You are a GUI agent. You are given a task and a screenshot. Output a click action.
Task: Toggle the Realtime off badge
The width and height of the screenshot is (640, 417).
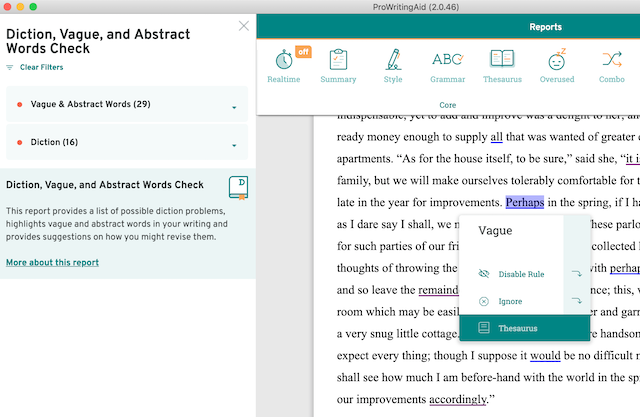[303, 52]
